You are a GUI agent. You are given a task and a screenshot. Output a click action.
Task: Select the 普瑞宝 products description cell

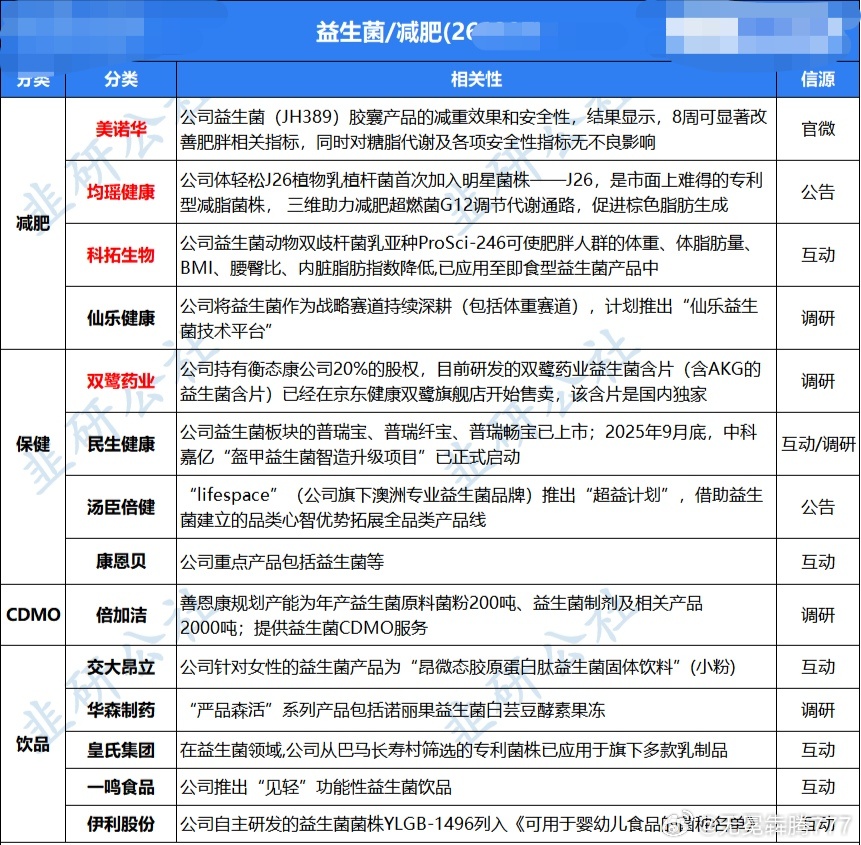point(476,444)
